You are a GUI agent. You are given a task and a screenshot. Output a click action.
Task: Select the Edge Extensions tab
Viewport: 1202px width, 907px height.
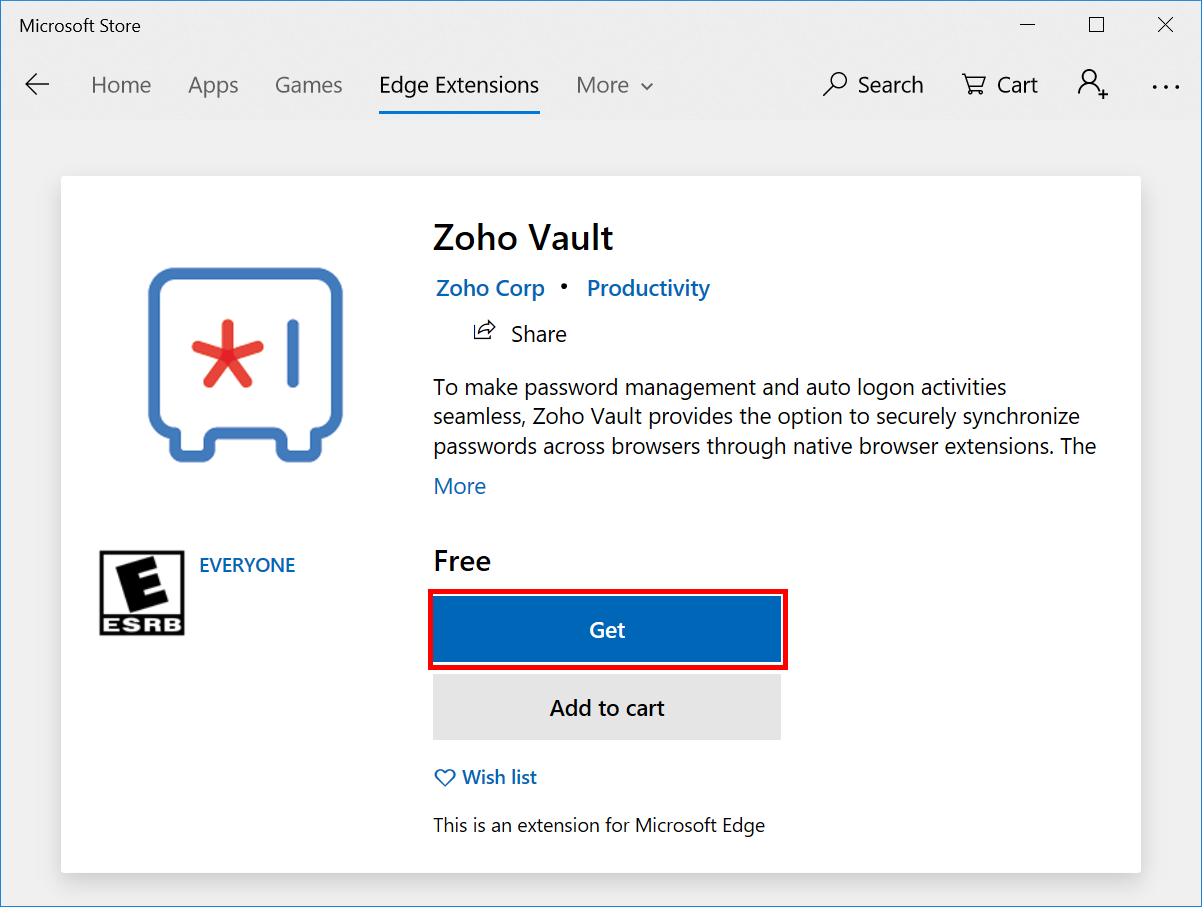(459, 86)
